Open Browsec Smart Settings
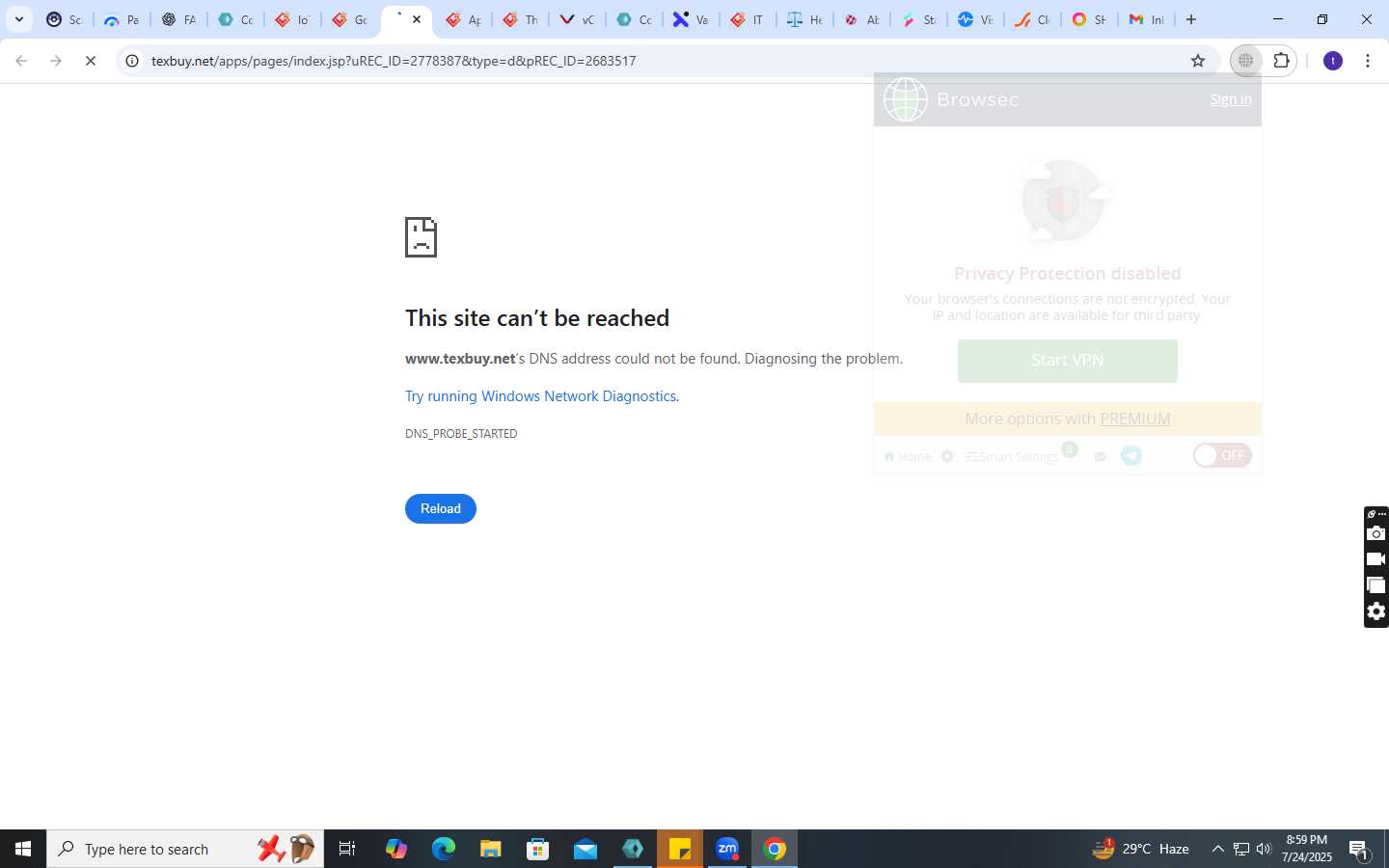Image resolution: width=1389 pixels, height=868 pixels. coord(1012,456)
